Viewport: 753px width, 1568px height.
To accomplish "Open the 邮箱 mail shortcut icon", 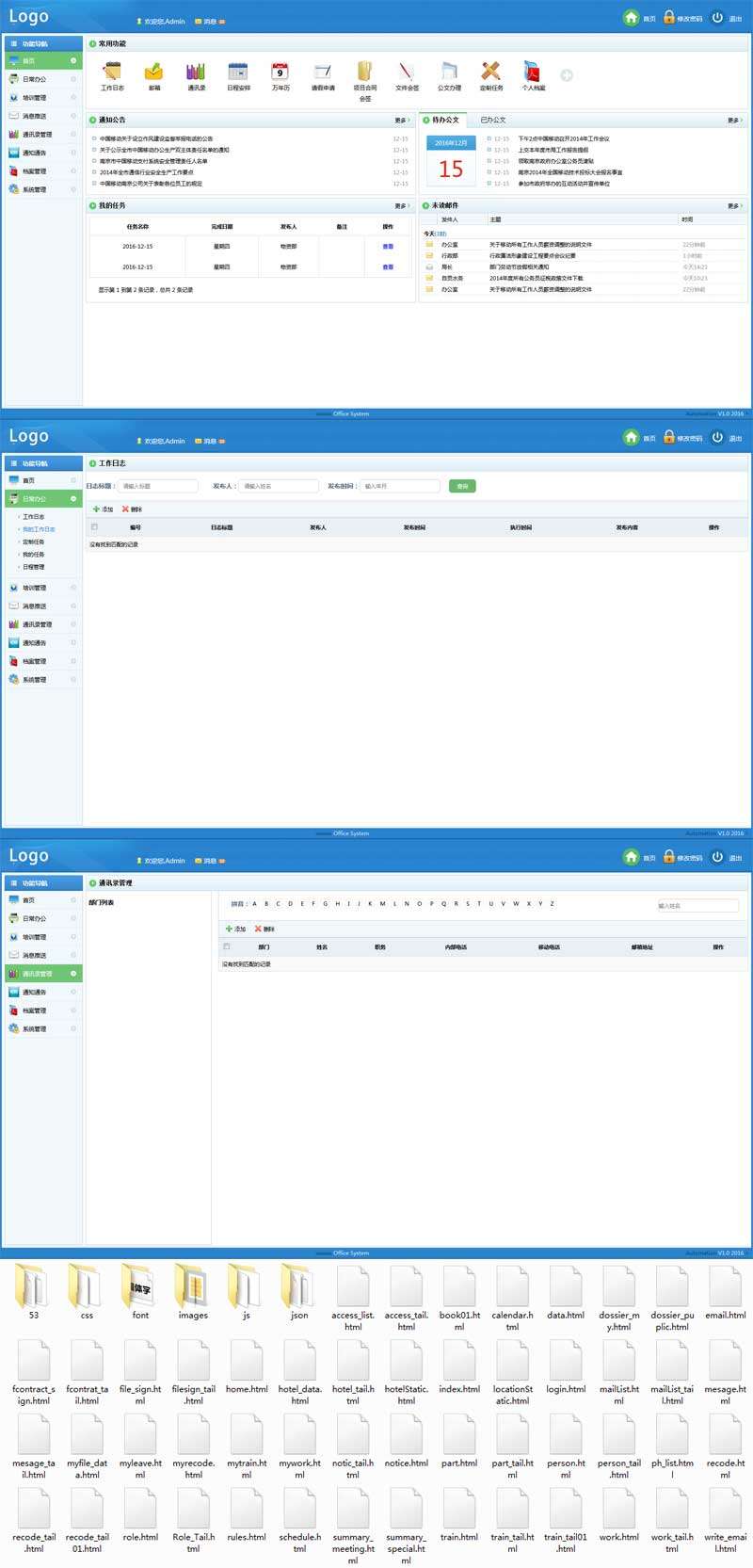I will point(153,72).
